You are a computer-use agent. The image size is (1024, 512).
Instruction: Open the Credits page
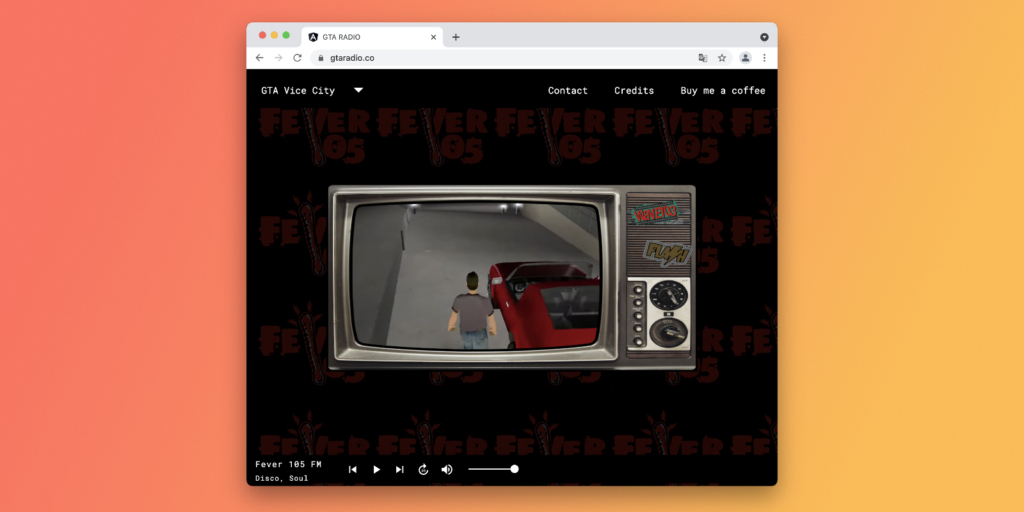[x=634, y=91]
